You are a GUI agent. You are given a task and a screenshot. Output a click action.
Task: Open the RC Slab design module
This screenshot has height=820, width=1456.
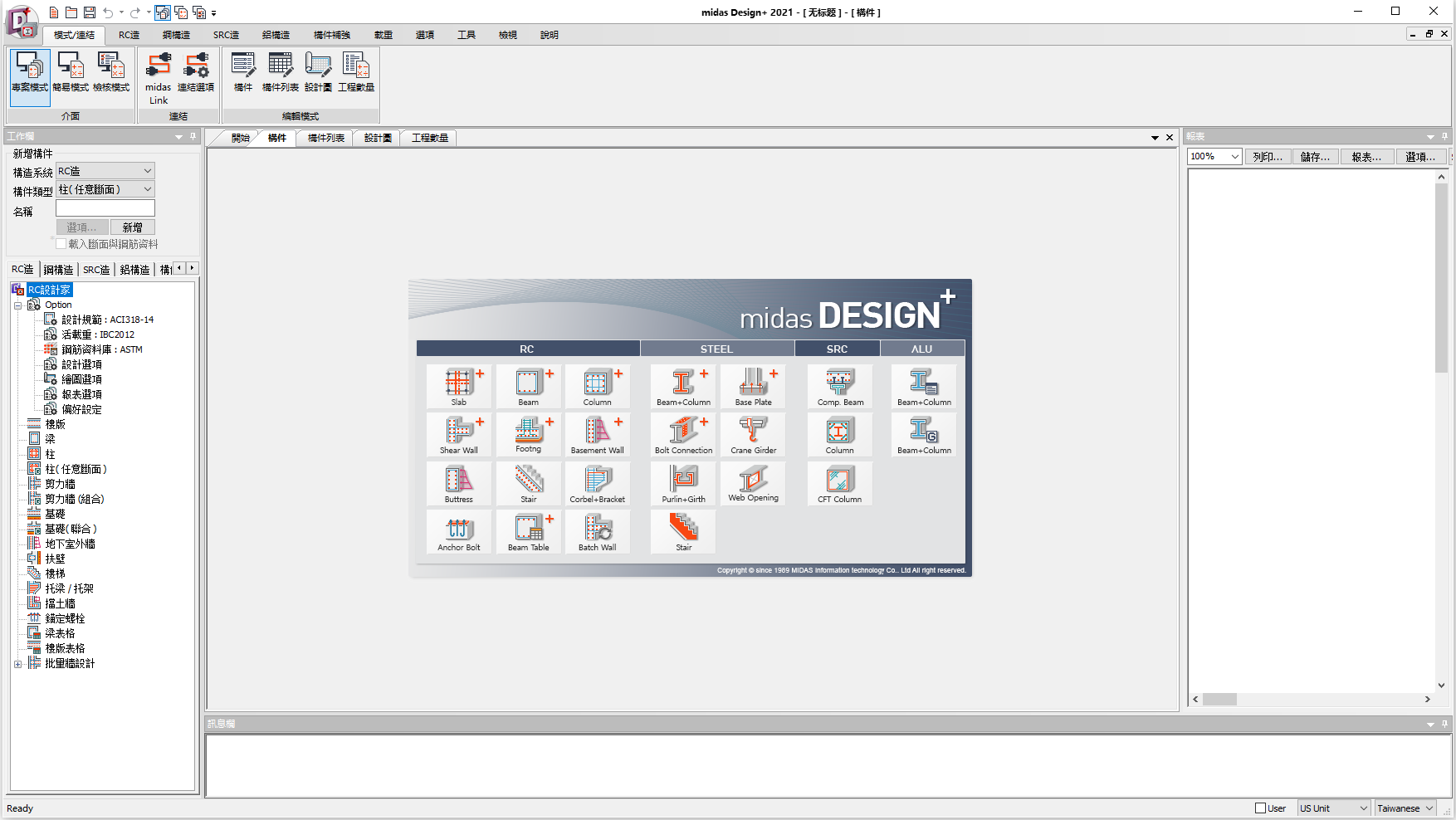click(x=459, y=386)
